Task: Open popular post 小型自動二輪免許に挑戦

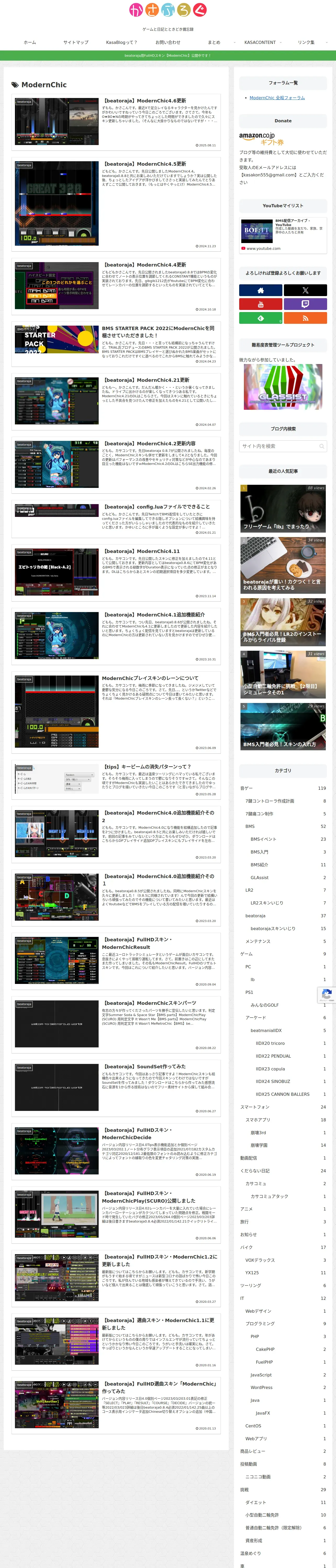Action: 283,675
